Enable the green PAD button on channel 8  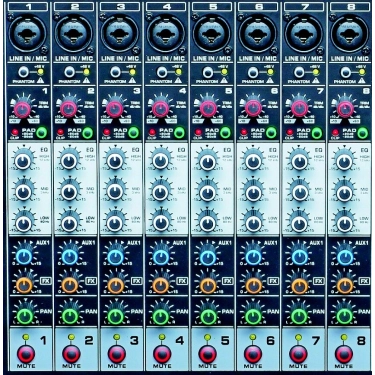pos(362,133)
